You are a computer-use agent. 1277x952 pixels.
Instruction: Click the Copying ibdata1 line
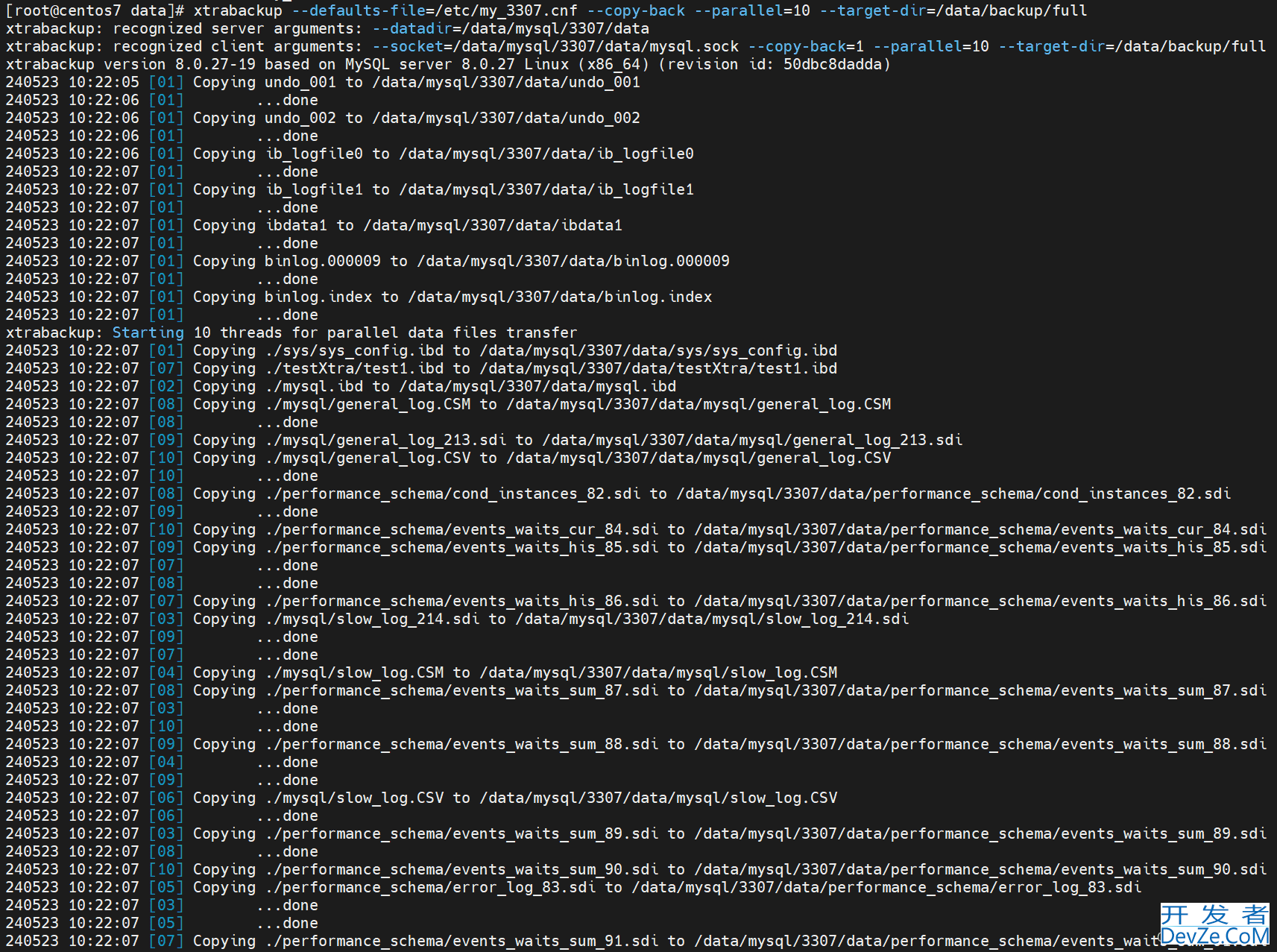[314, 225]
